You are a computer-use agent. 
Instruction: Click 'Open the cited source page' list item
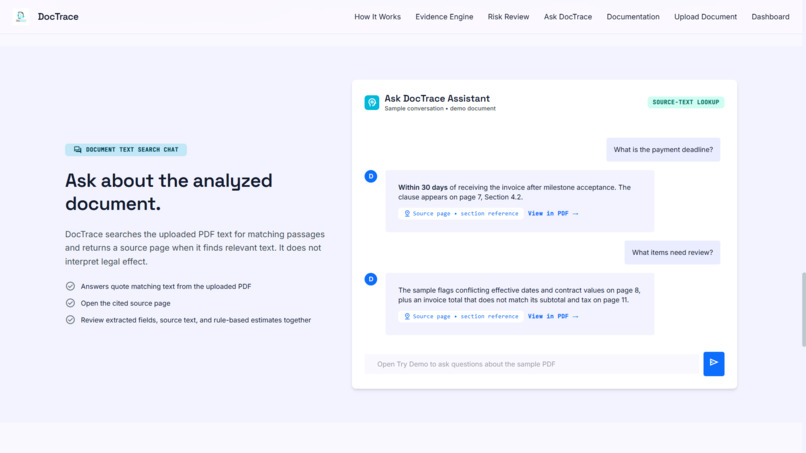tap(125, 303)
